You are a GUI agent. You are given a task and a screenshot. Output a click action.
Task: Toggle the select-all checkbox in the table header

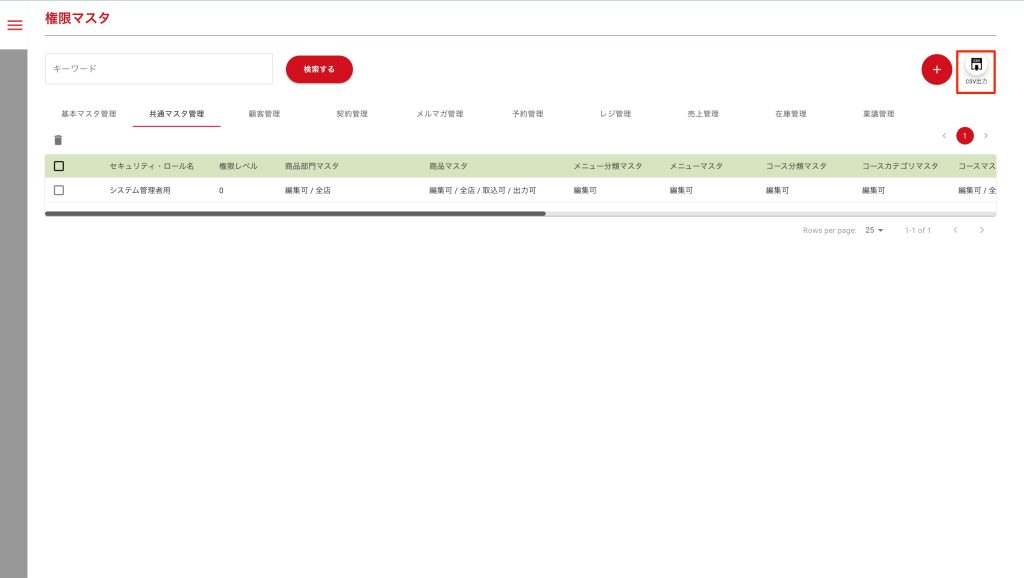(59, 166)
